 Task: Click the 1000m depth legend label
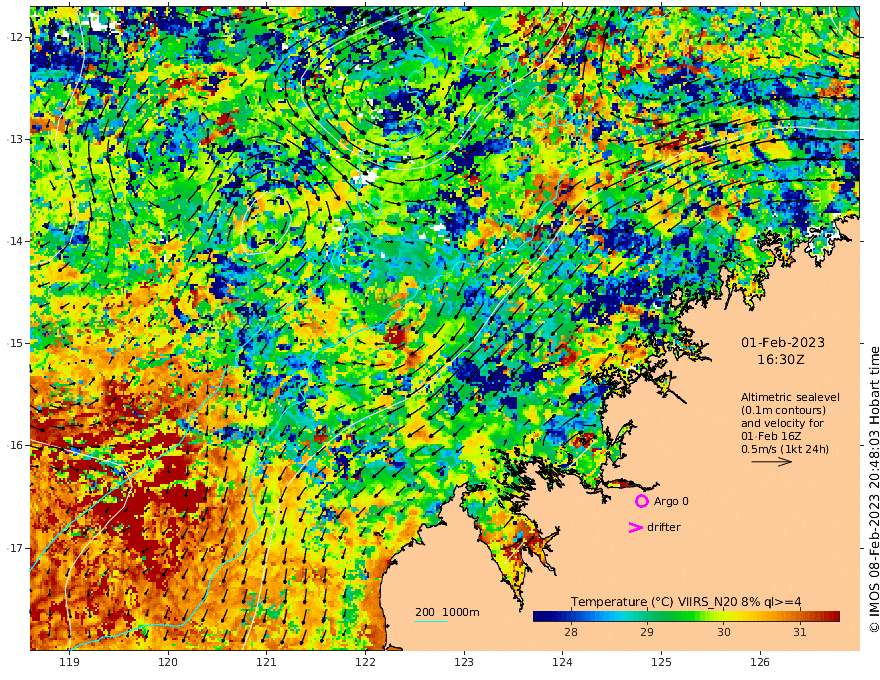pos(461,612)
